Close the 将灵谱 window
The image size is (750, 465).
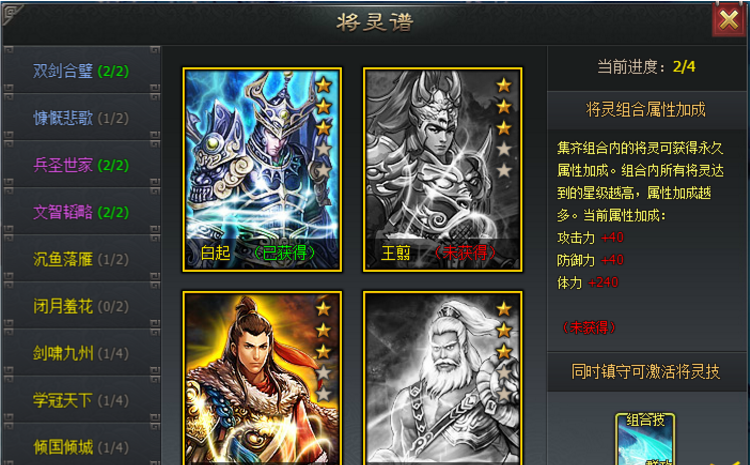pos(728,20)
